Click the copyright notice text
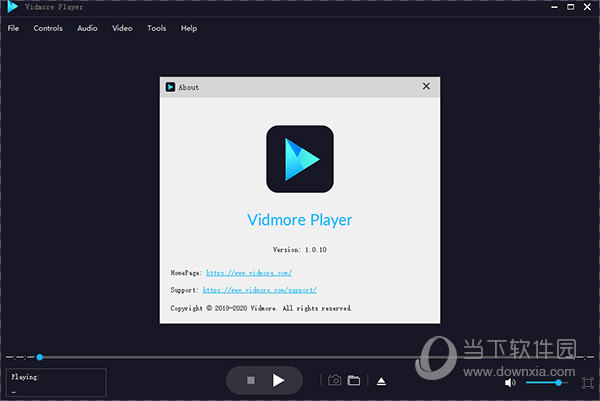Viewport: 600px width, 401px height. click(261, 308)
